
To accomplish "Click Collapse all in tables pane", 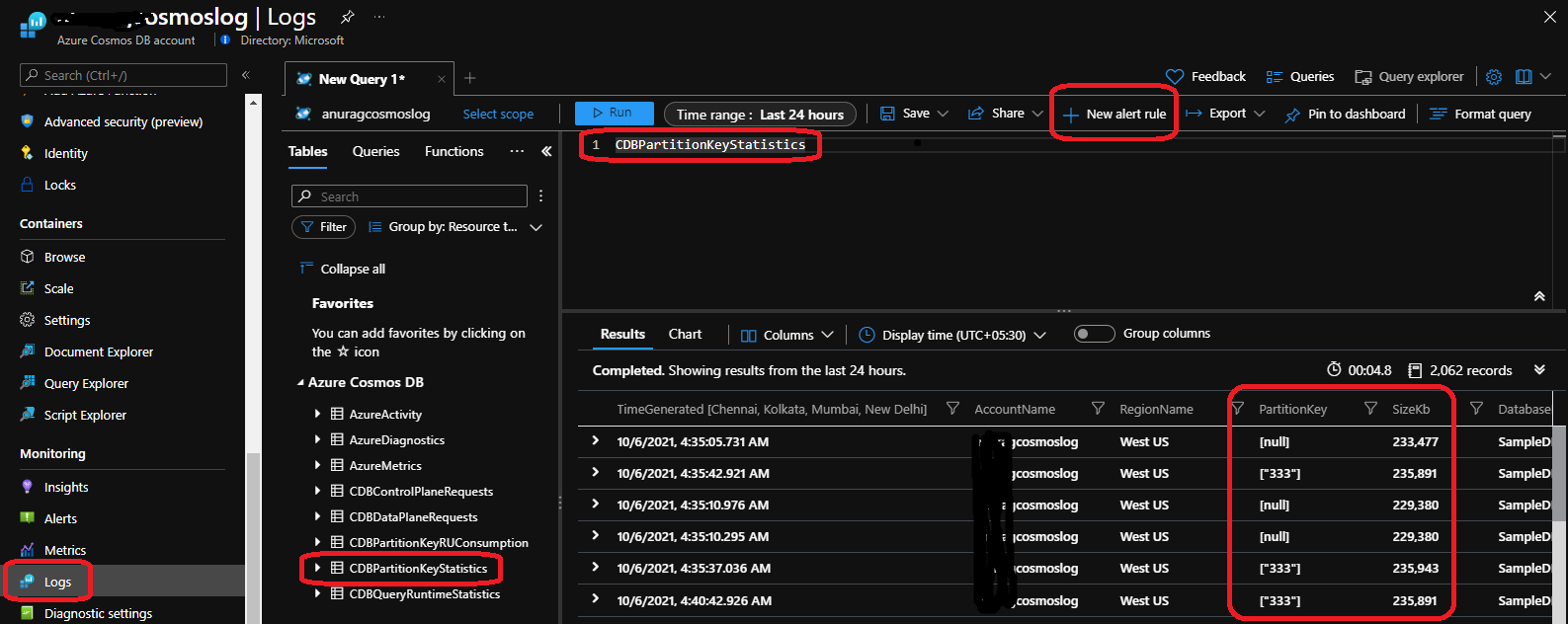I will pos(342,269).
